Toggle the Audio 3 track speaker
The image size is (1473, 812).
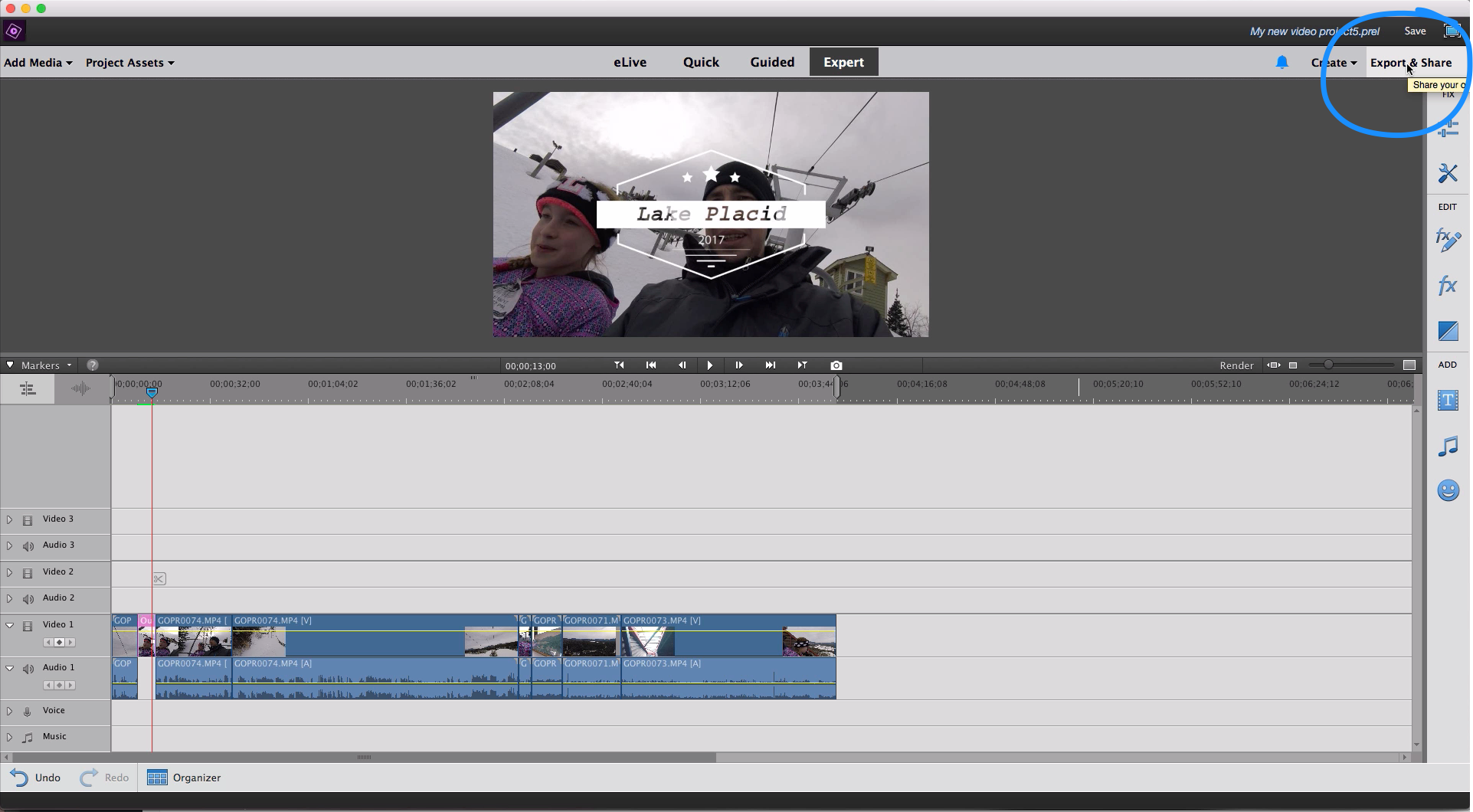(x=28, y=546)
